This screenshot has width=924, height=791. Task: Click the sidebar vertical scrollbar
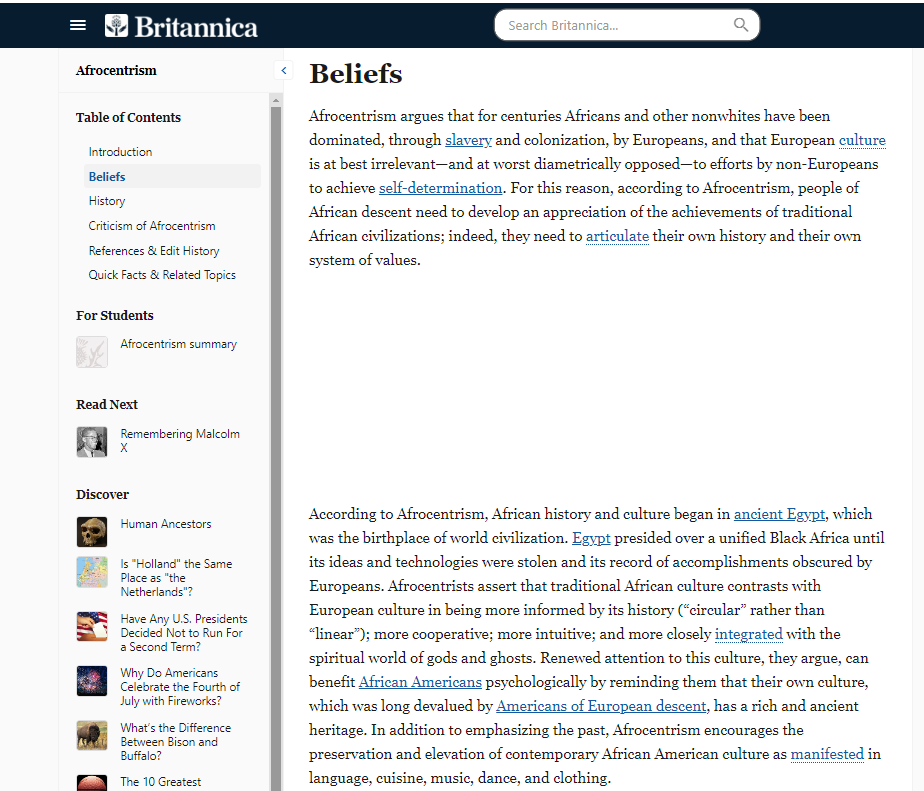(x=276, y=448)
